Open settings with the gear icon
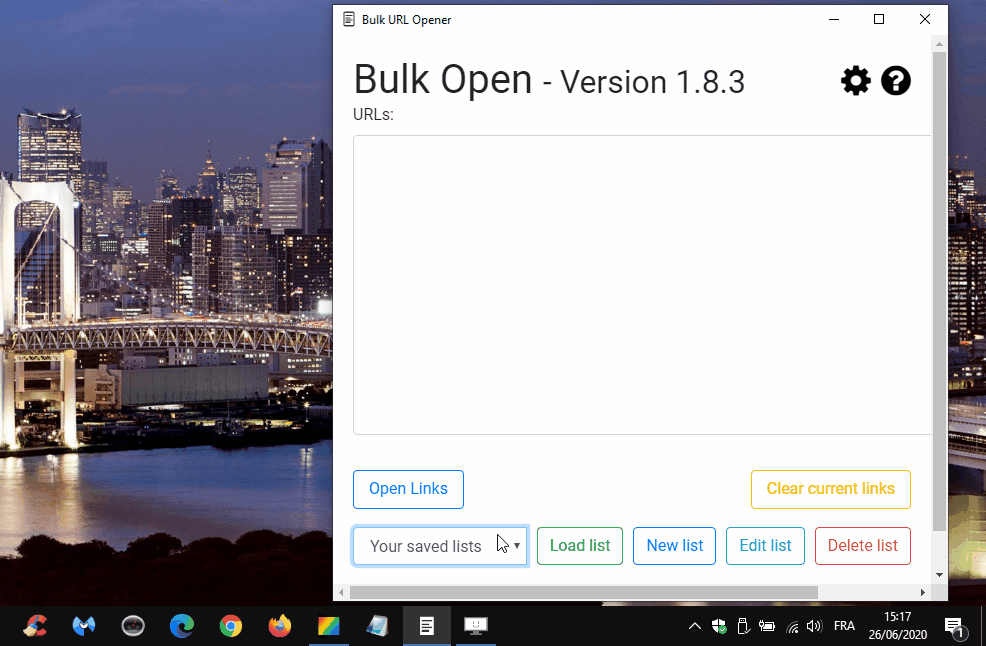The image size is (986, 646). click(856, 81)
